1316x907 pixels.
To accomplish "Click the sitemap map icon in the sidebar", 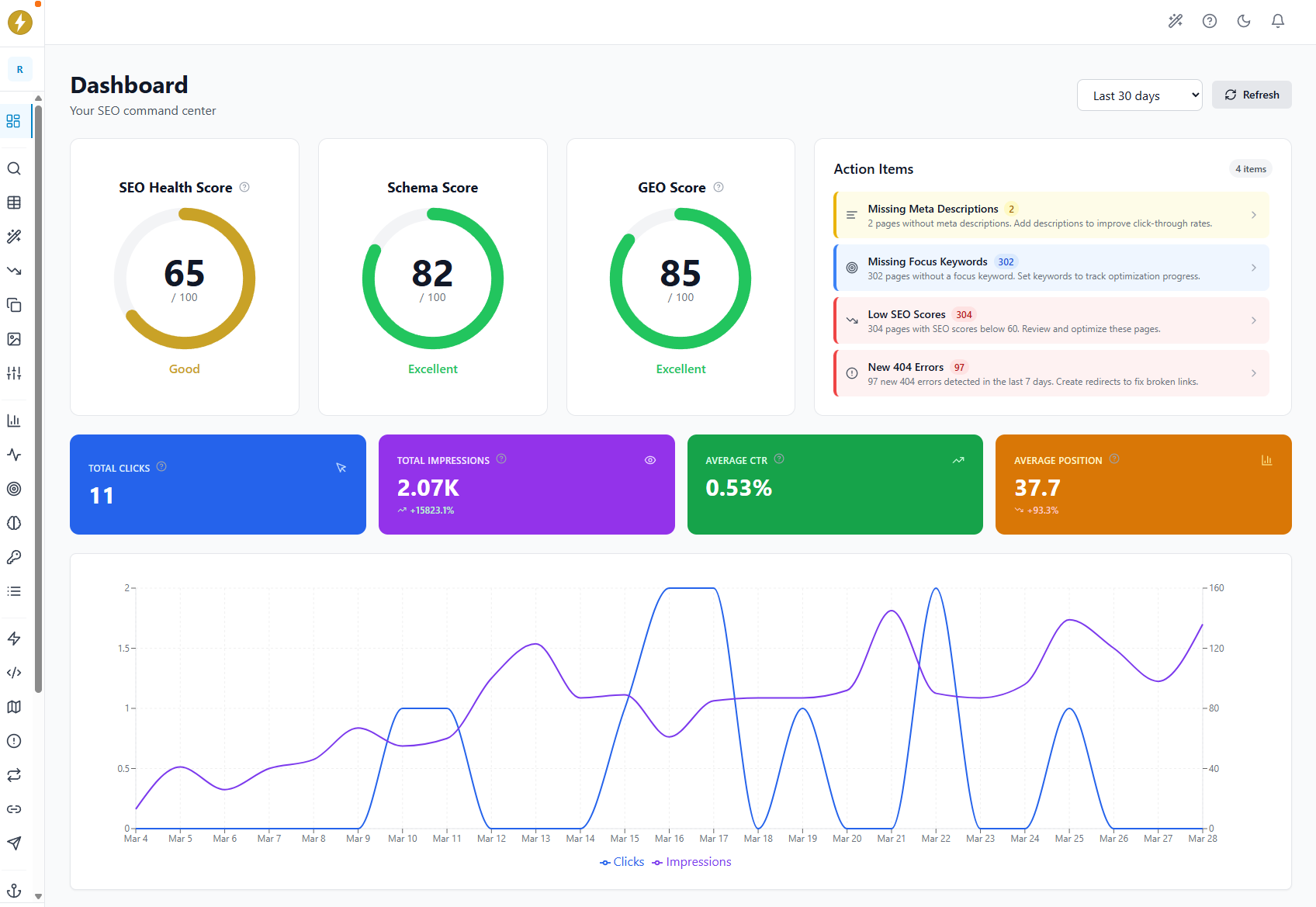I will tap(14, 707).
